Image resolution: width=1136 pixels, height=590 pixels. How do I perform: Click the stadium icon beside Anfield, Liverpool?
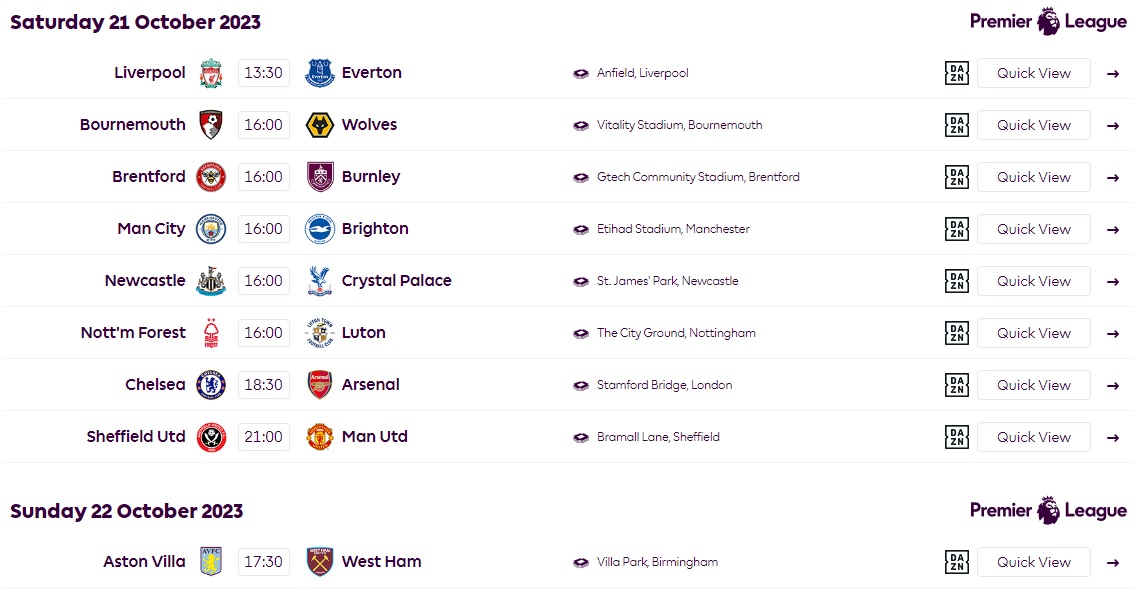(580, 73)
